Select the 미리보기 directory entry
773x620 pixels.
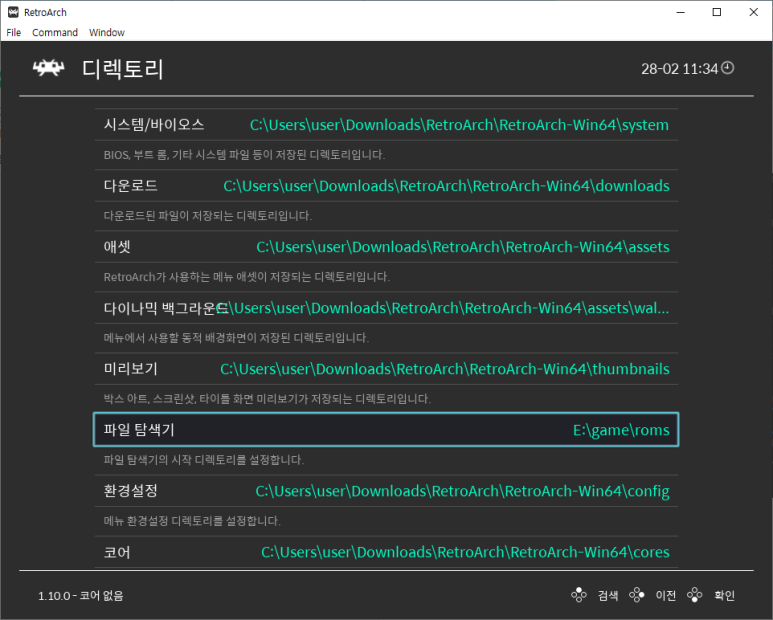386,369
